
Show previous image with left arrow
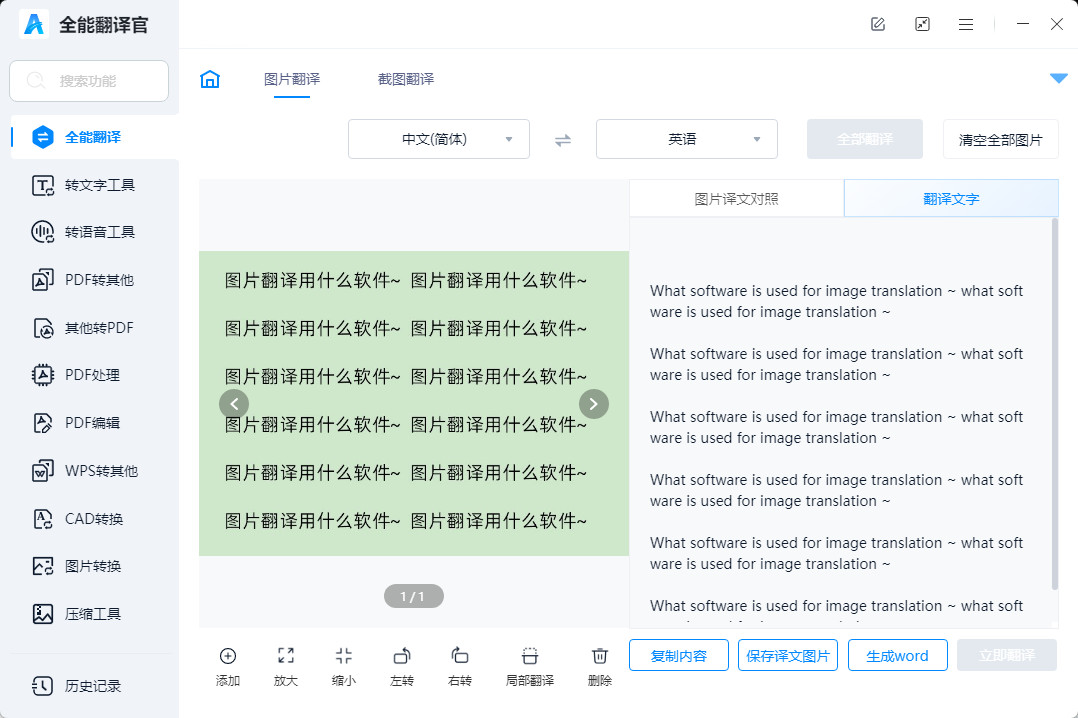tap(234, 404)
